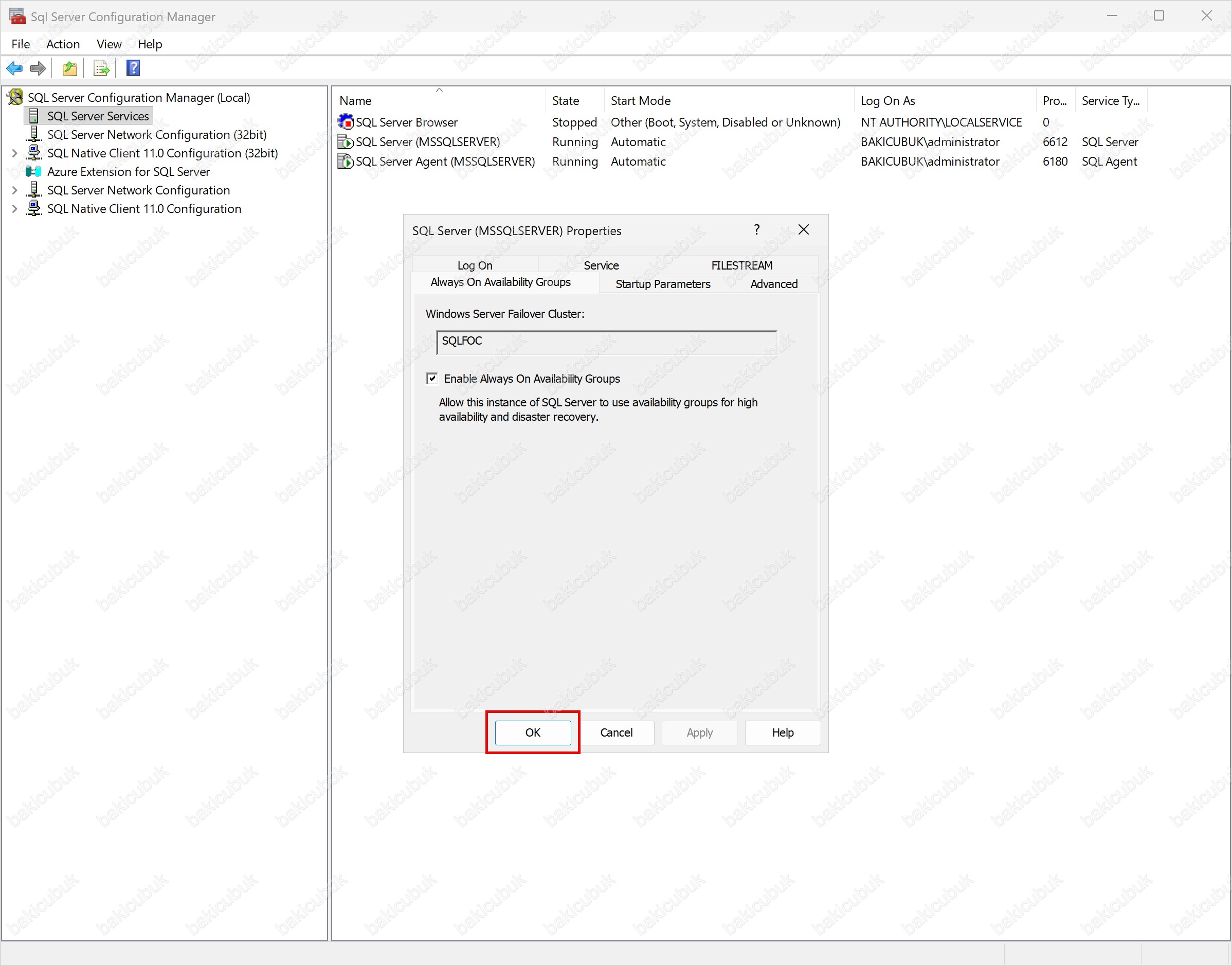Click the Back arrow toolbar icon
The height and width of the screenshot is (966, 1232).
coord(14,68)
